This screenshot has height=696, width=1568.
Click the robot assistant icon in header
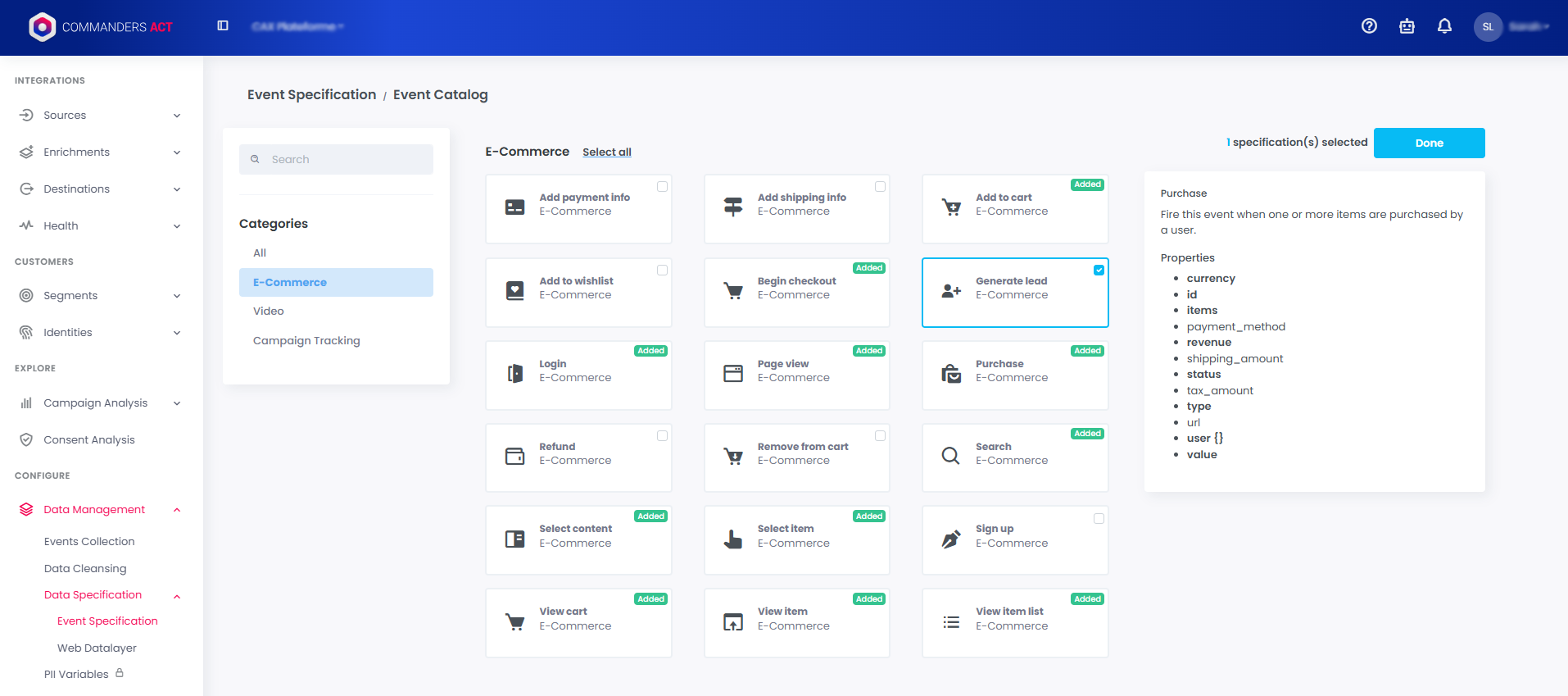coord(1407,26)
